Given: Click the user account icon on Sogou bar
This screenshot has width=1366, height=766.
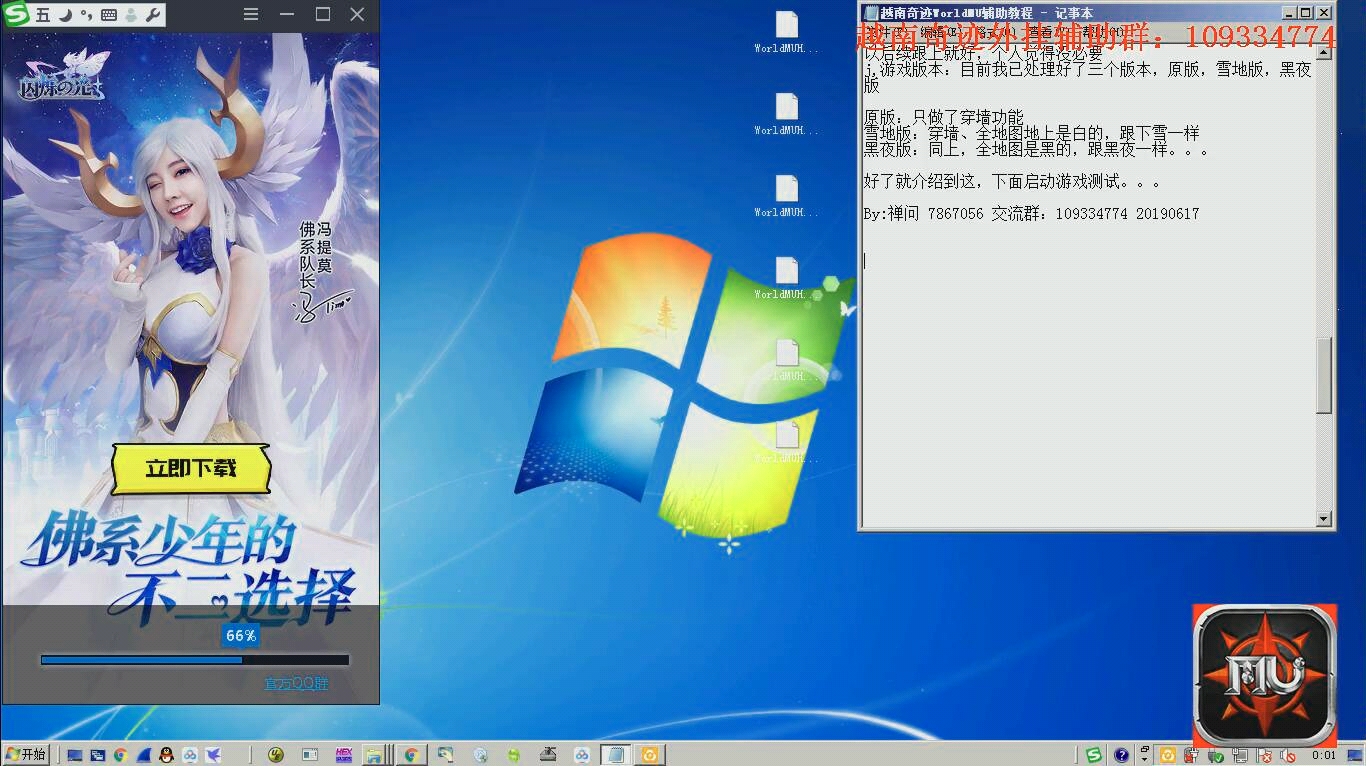Looking at the screenshot, I should tap(131, 15).
